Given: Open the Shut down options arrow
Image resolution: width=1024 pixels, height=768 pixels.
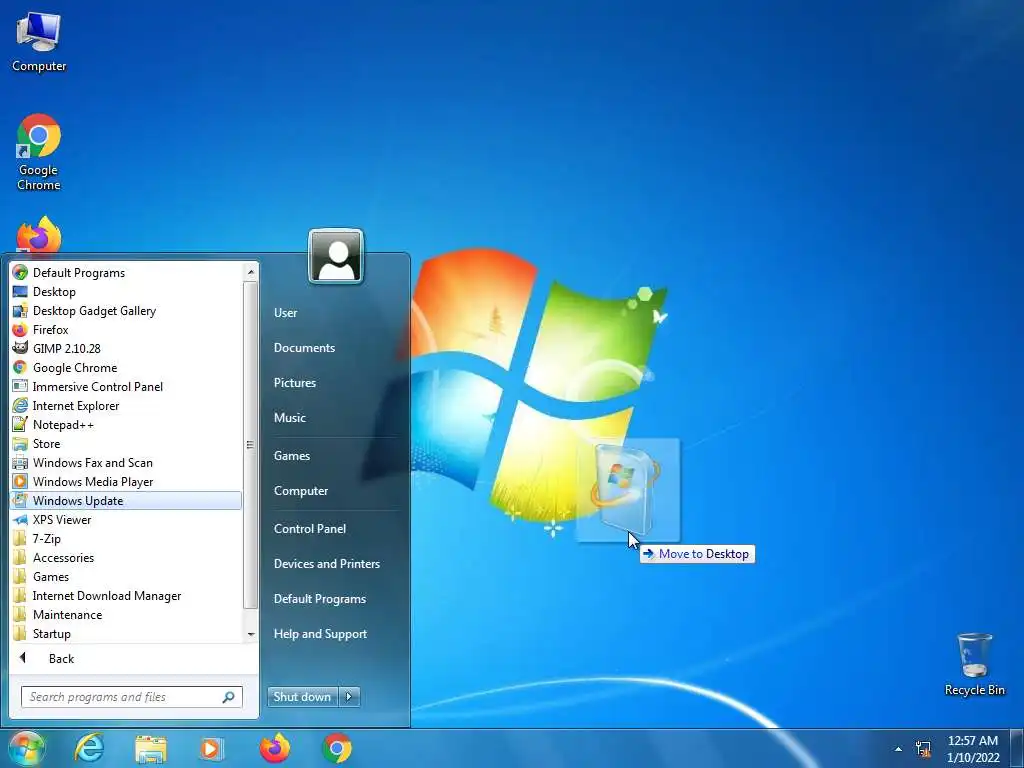Looking at the screenshot, I should tap(349, 696).
